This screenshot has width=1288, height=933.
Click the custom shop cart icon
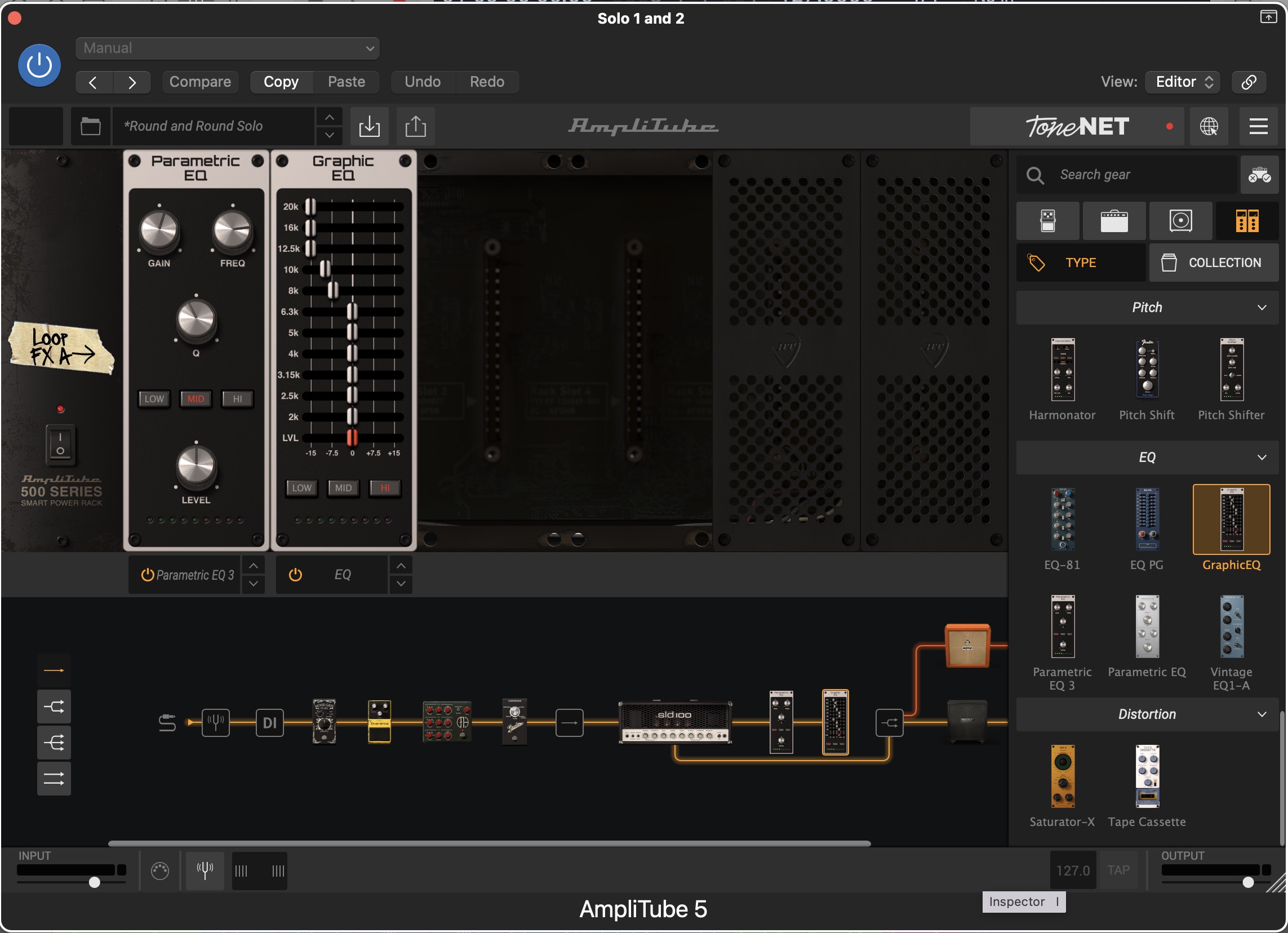click(1260, 175)
